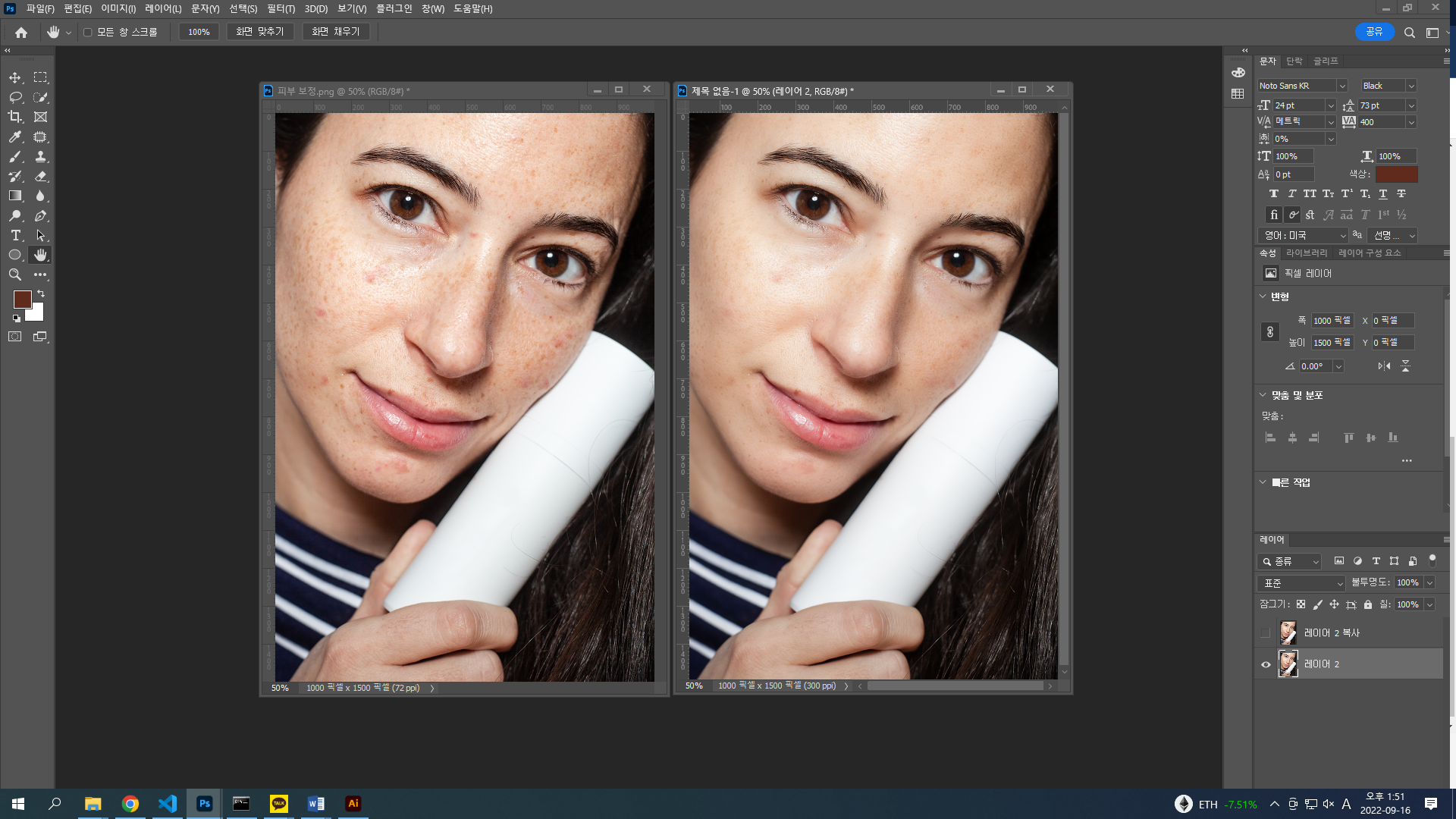Screen dimensions: 1456x819
Task: Select the Move tool
Action: tap(15, 77)
